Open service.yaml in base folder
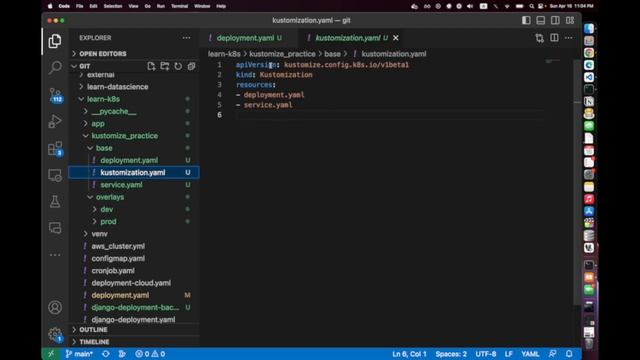 coord(121,185)
